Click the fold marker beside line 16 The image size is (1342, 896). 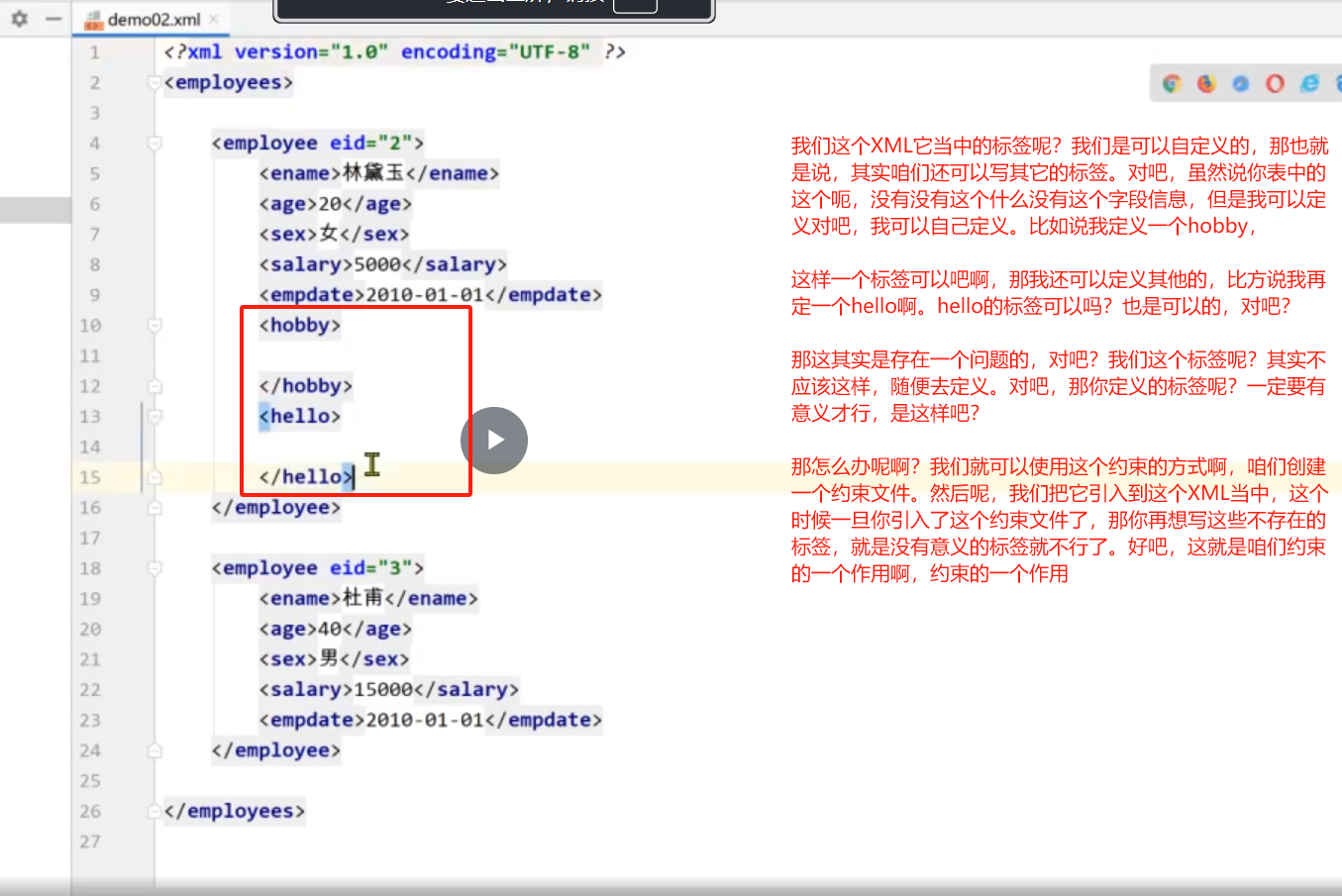(154, 507)
